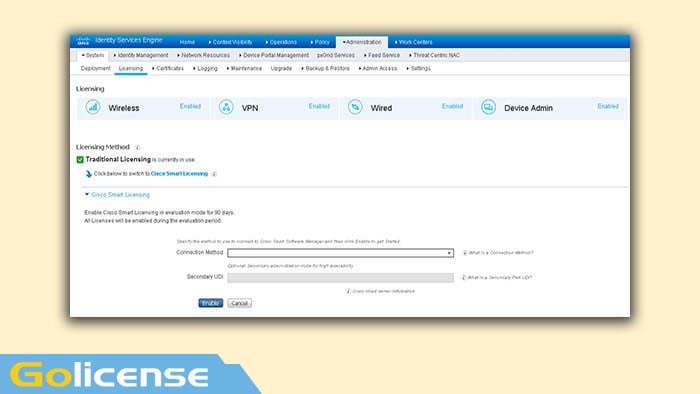Expand the Device Portal Management submenu
Image resolution: width=700 pixels, height=394 pixels.
274,55
